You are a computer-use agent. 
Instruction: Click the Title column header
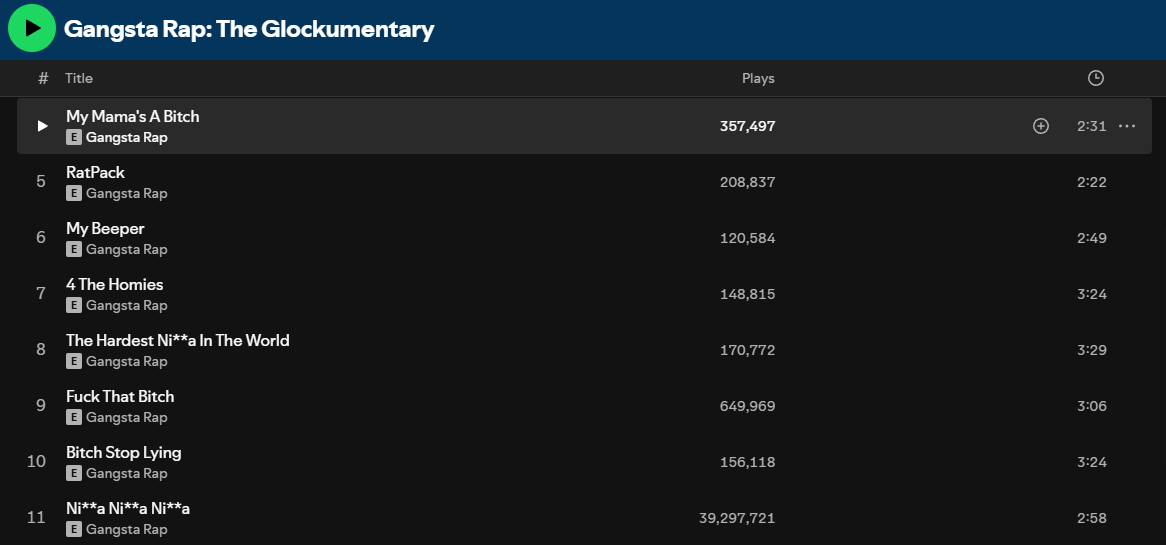point(79,78)
